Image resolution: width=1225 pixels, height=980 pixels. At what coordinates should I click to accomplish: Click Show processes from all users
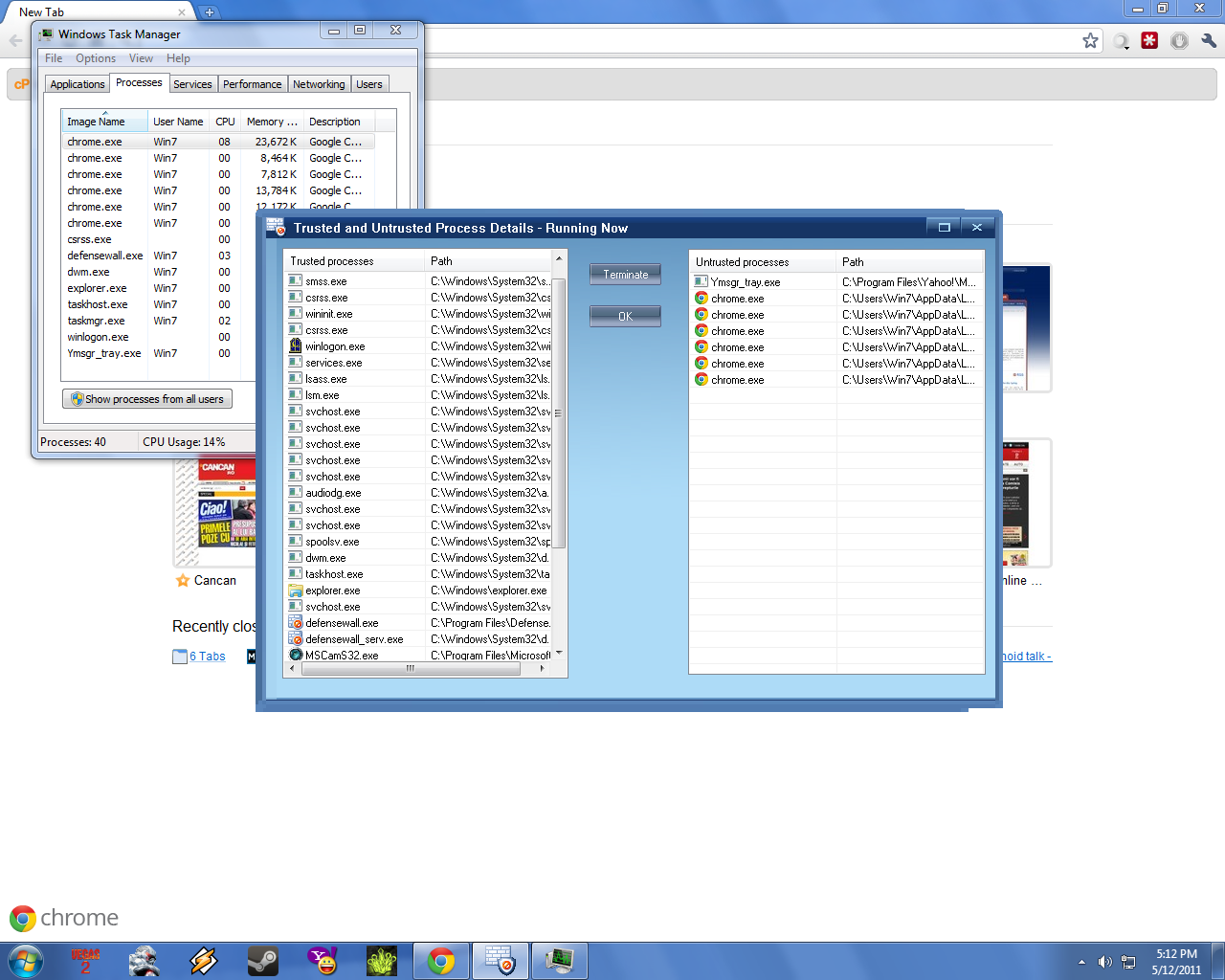click(x=147, y=399)
